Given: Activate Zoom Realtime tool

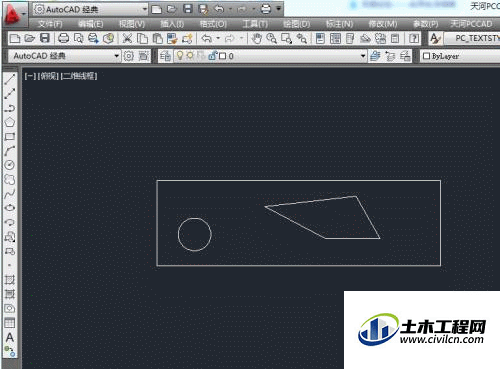Looking at the screenshot, I should tap(272, 38).
